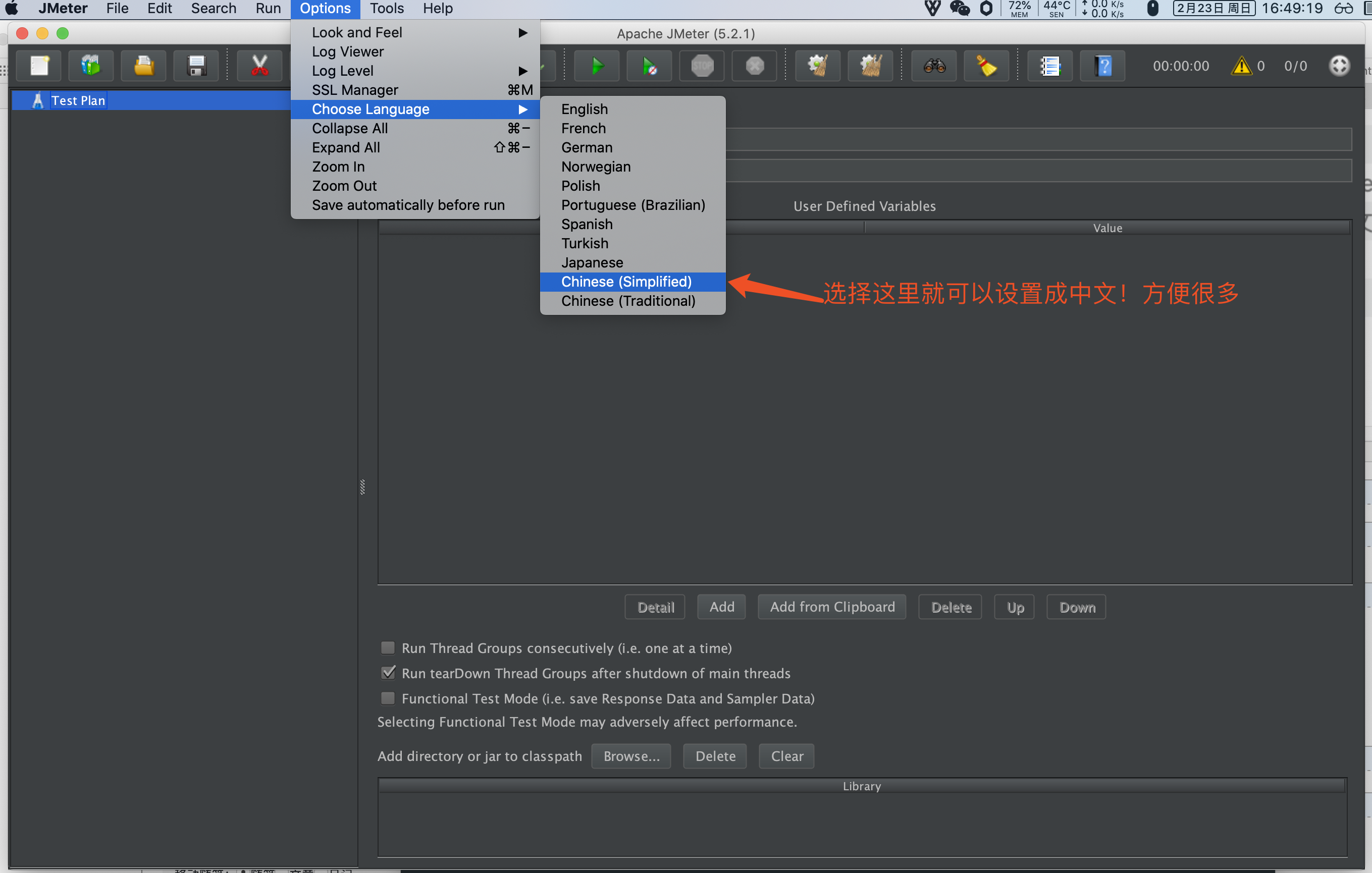Open Choose Language submenu
The image size is (1372, 873).
click(415, 110)
